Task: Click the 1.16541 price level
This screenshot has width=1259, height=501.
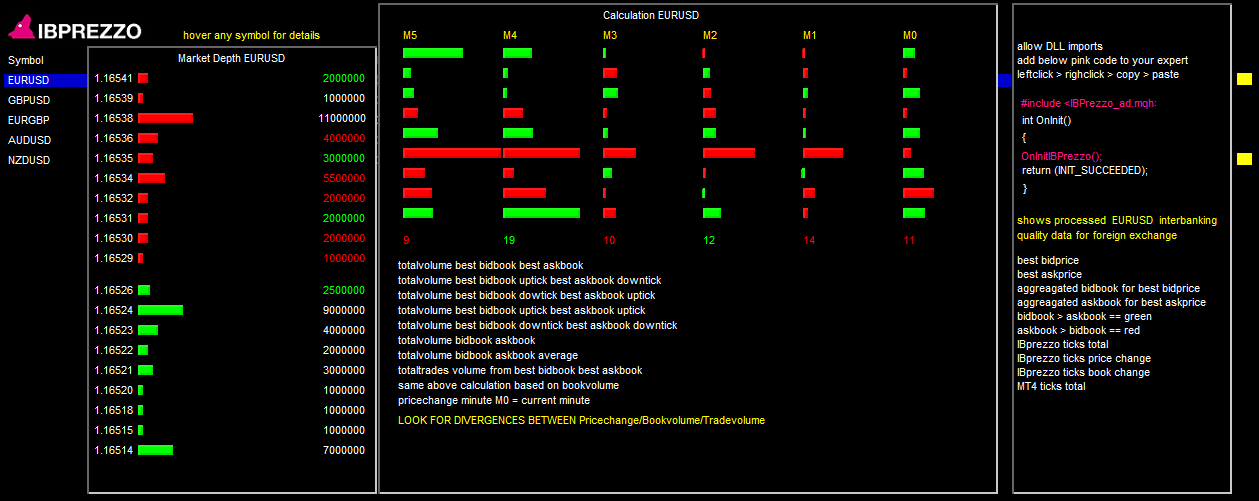Action: 113,78
